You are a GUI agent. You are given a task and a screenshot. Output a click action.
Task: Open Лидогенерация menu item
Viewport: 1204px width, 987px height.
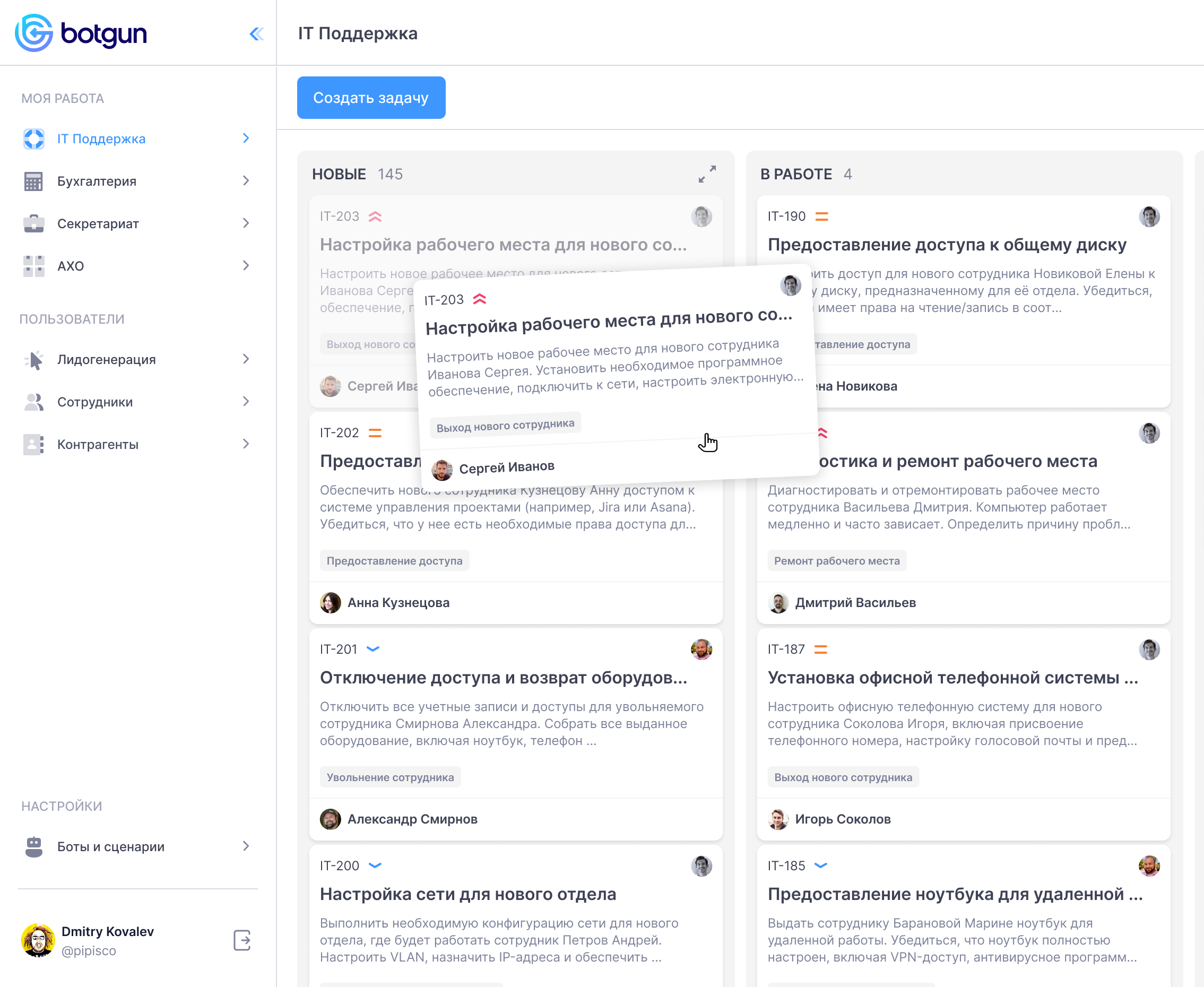(x=137, y=360)
